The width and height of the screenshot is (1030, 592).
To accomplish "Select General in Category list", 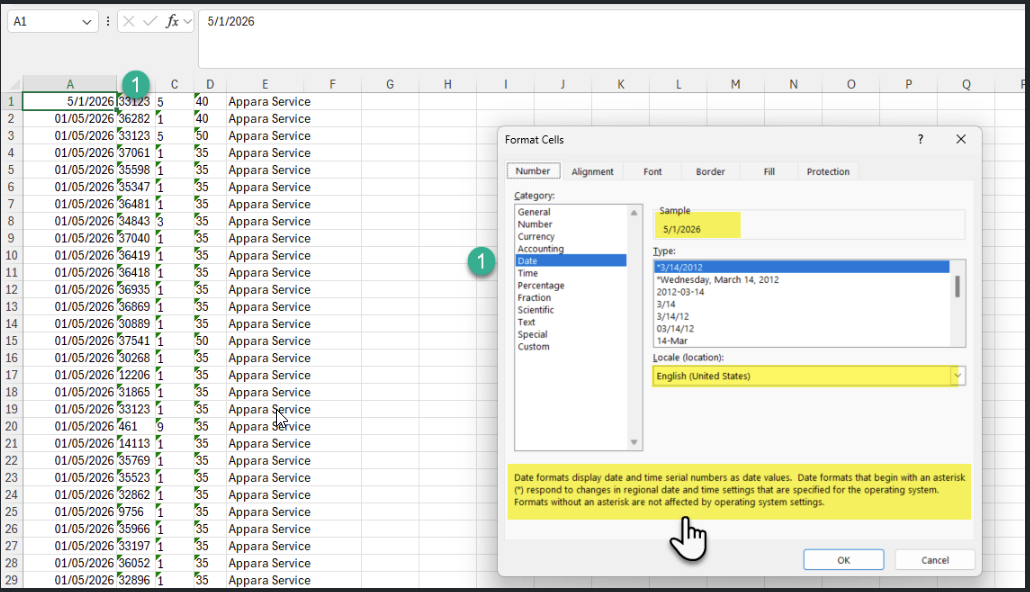I will [534, 212].
